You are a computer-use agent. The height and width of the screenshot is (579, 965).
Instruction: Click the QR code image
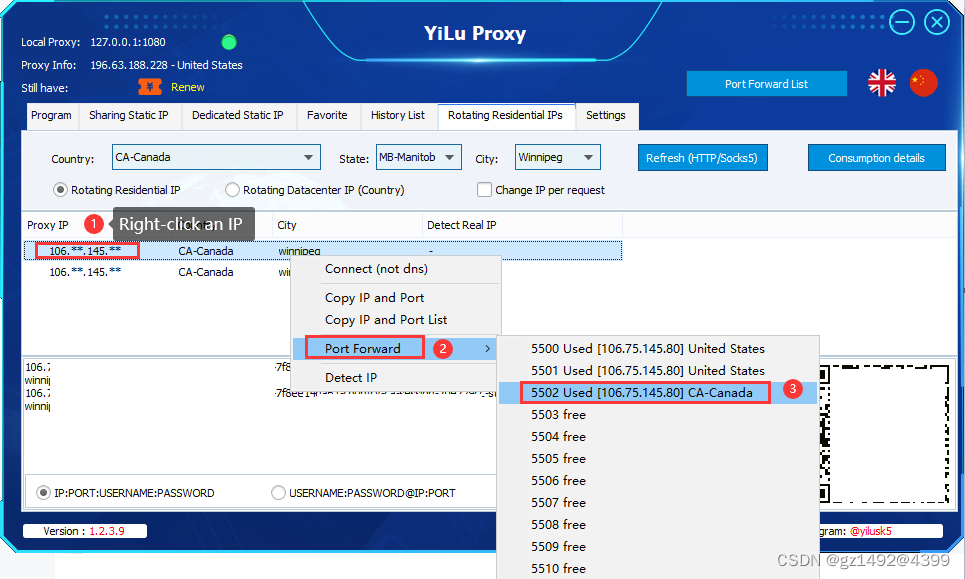884,434
